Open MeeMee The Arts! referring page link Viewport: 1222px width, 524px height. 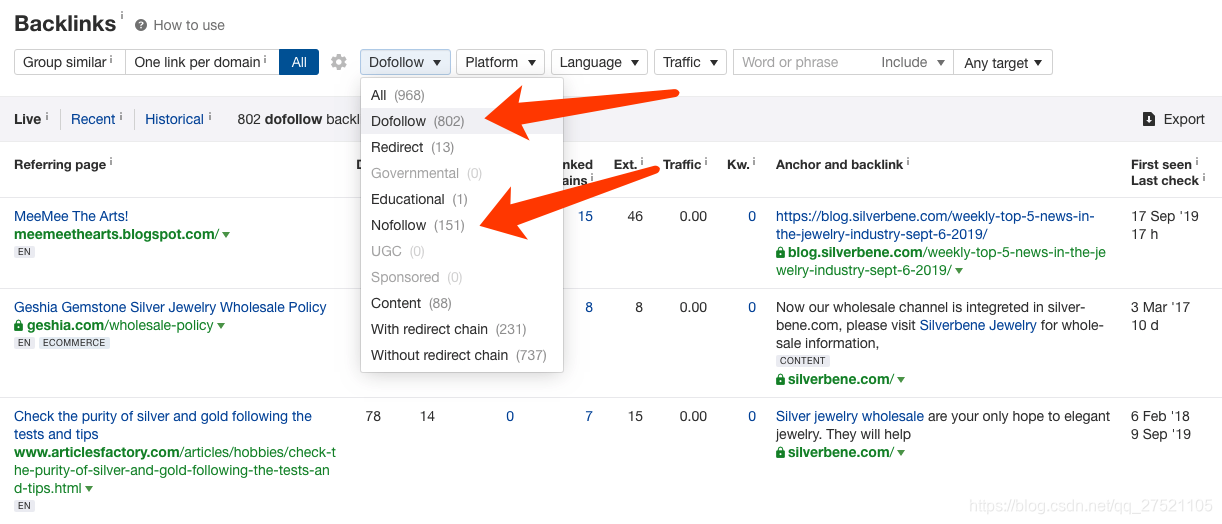click(x=71, y=216)
